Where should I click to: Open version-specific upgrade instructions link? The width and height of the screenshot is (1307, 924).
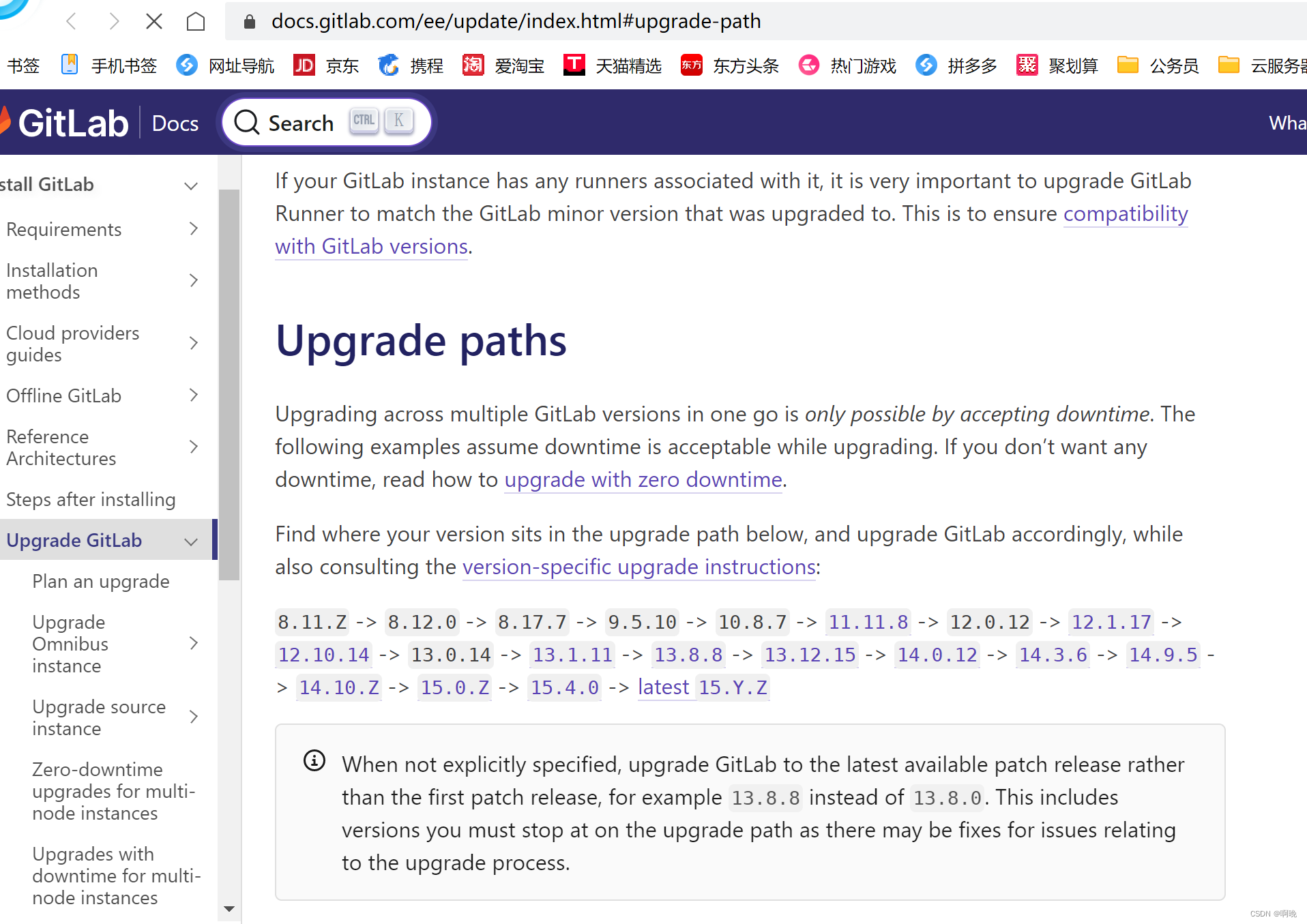639,567
